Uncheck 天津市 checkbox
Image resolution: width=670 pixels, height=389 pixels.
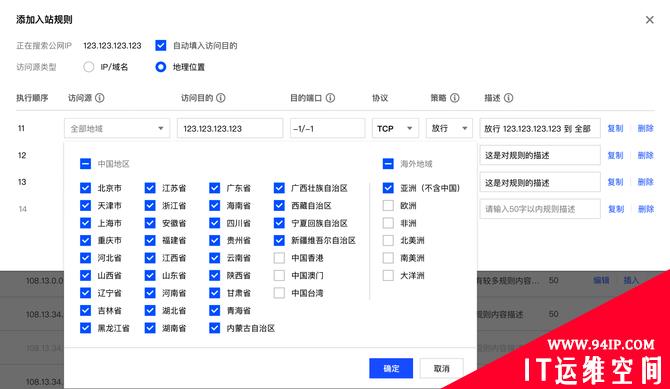[x=85, y=206]
